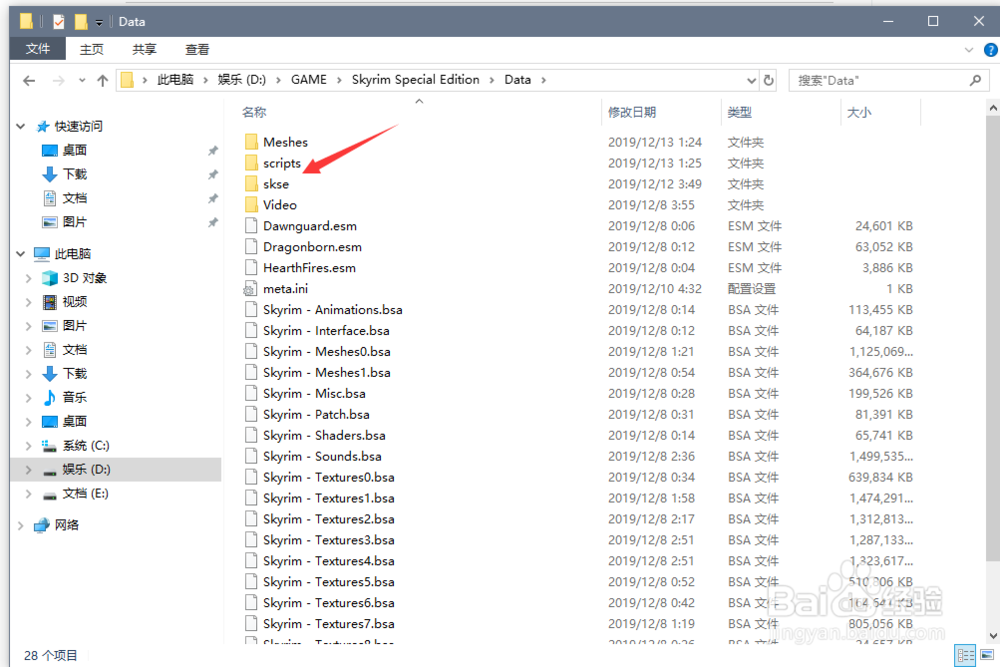Switch to details view icon
This screenshot has width=1000, height=667.
click(966, 655)
